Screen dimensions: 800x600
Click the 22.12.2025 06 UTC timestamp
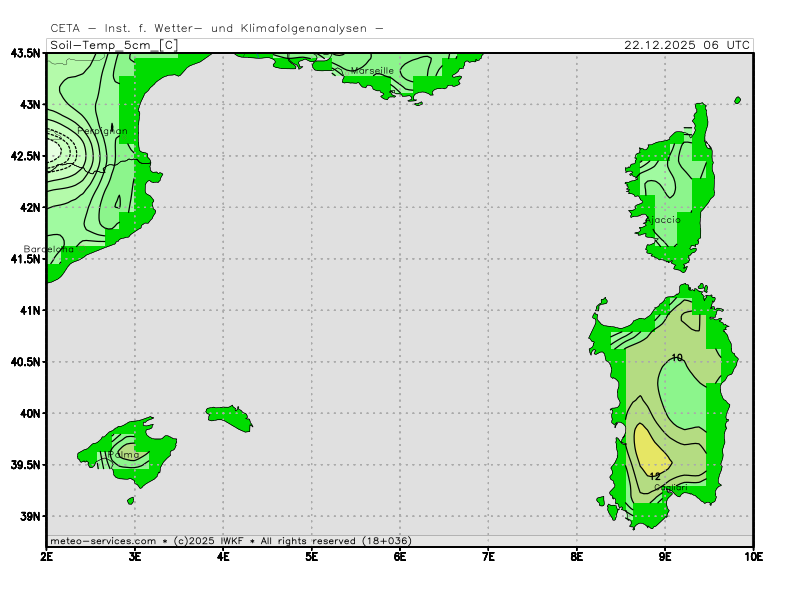tap(686, 45)
